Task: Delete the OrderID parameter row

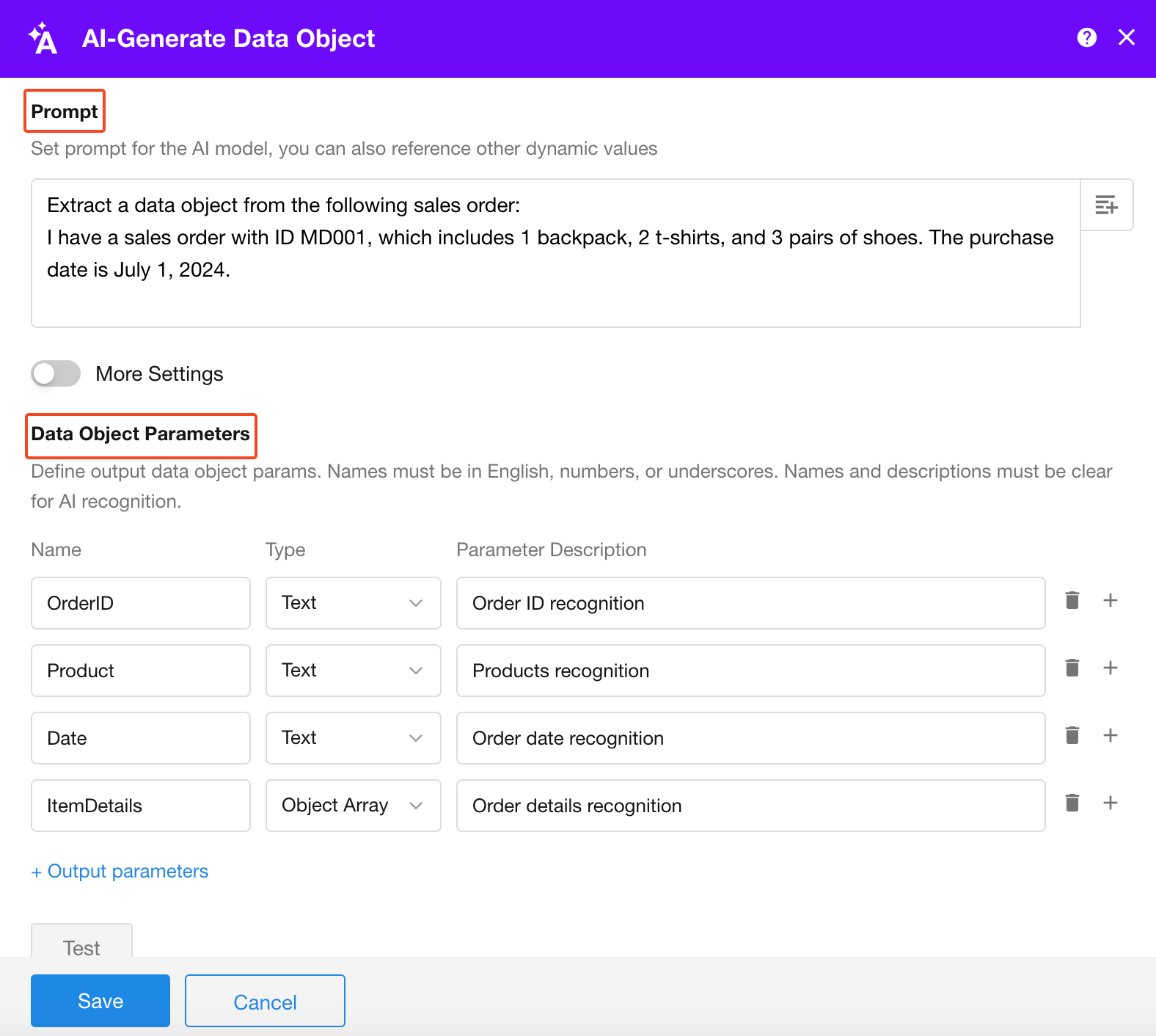Action: (1072, 600)
